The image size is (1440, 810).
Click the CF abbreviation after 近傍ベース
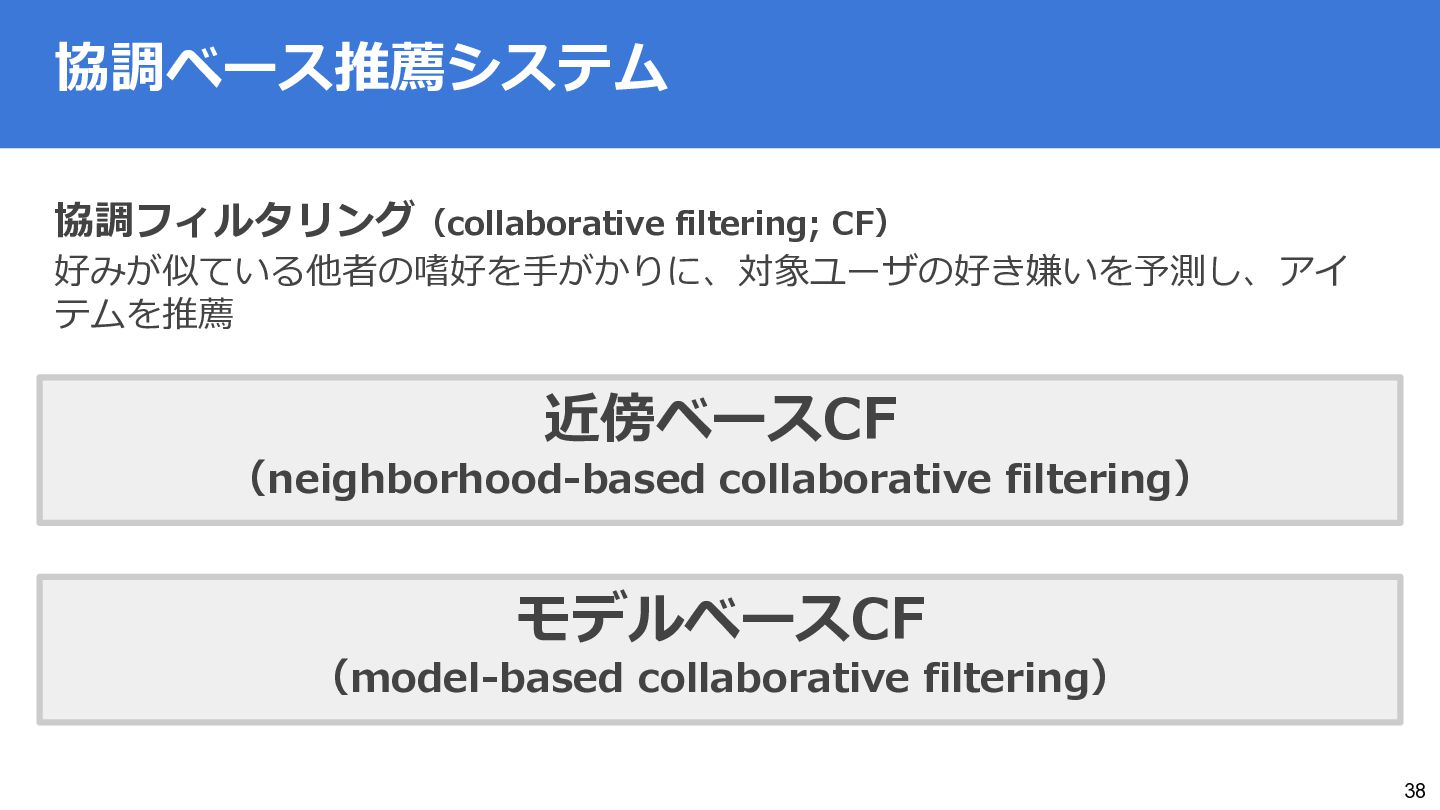(x=858, y=419)
